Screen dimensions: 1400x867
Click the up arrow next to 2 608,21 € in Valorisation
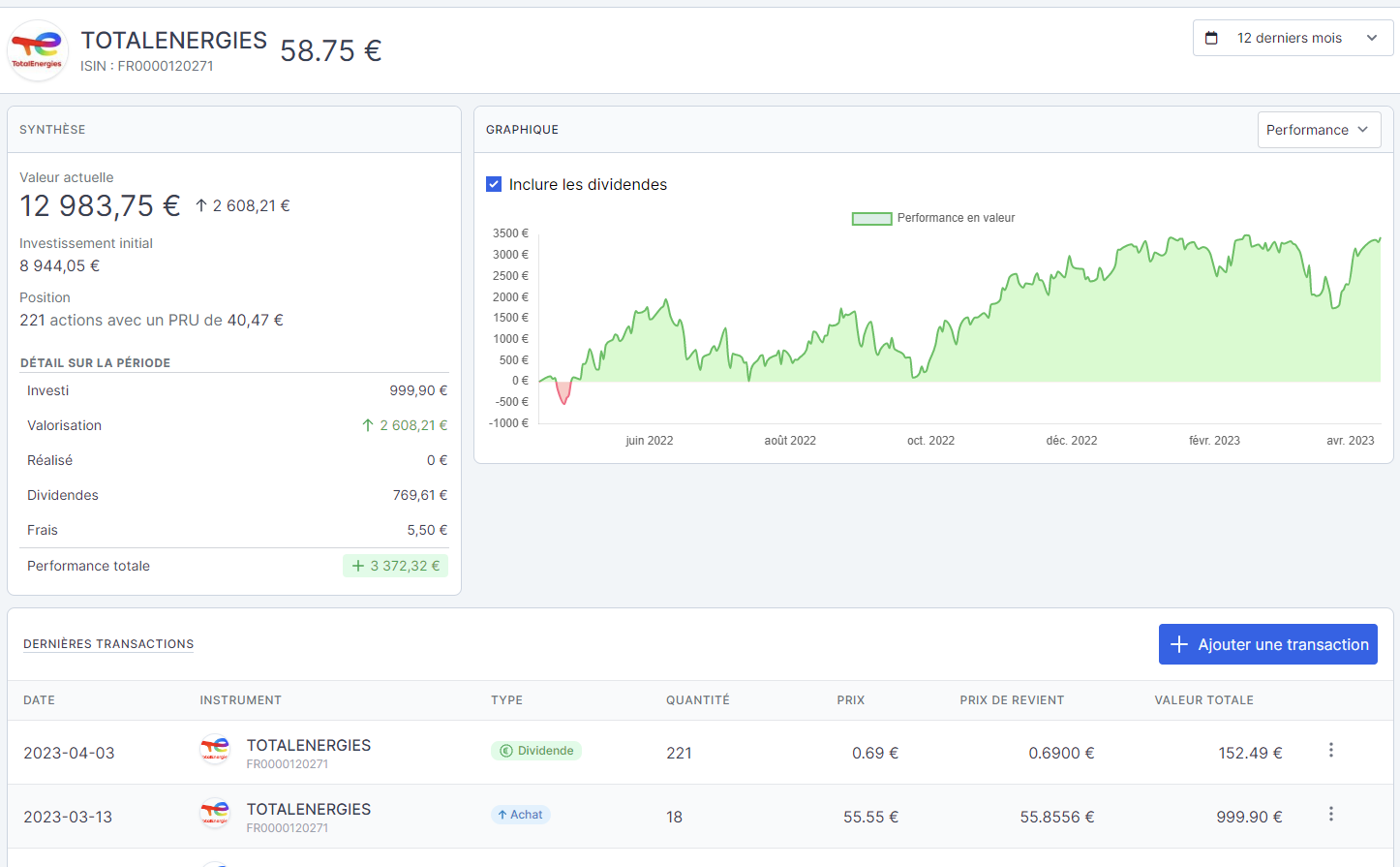click(368, 425)
